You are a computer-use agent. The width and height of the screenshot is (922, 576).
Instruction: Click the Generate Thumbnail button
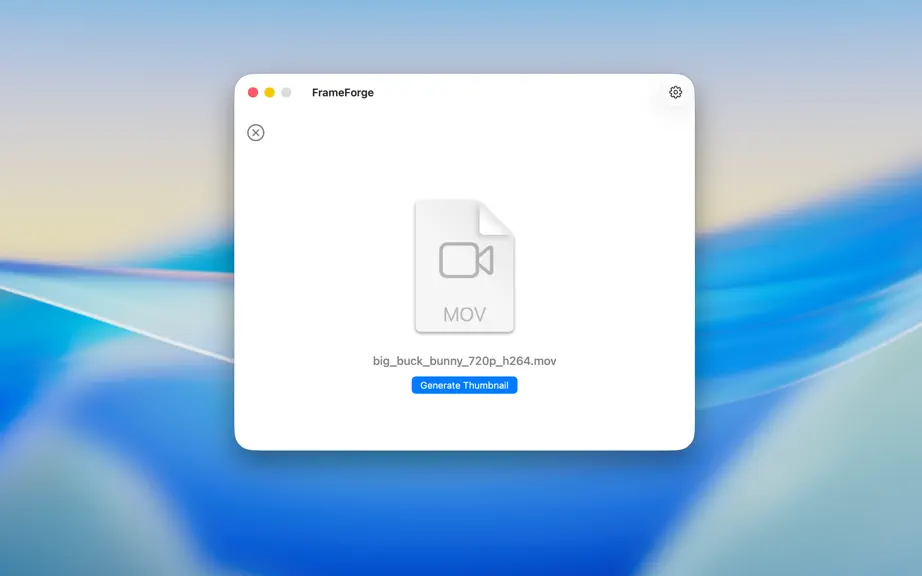(464, 385)
